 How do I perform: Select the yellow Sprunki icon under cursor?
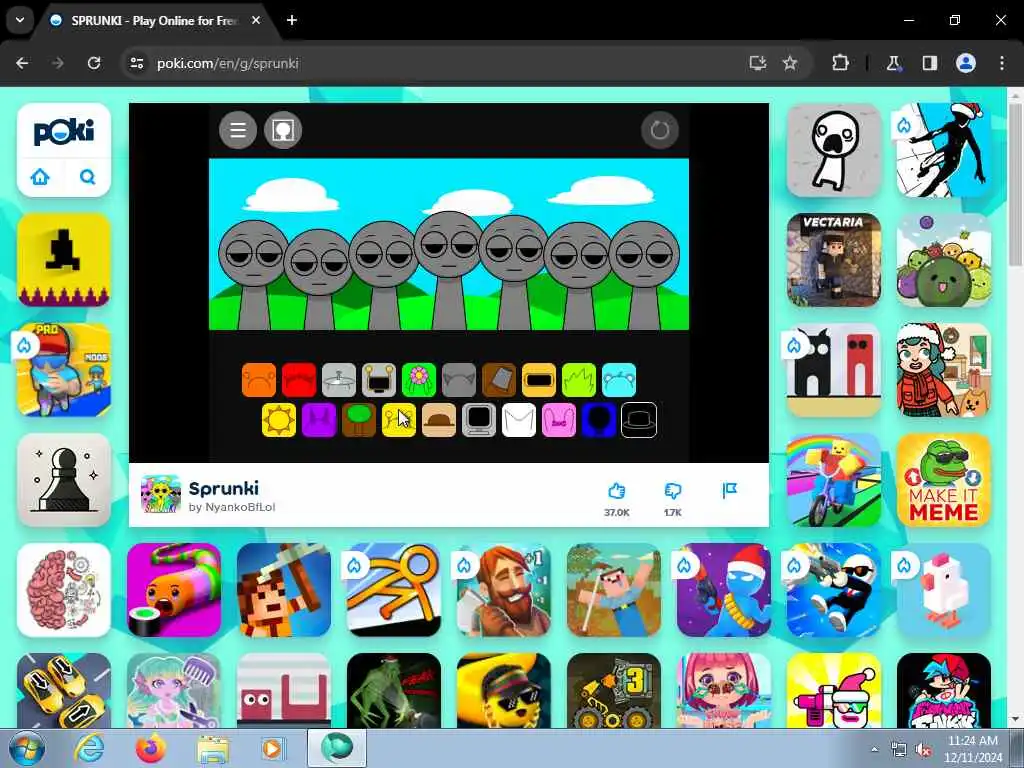[399, 420]
